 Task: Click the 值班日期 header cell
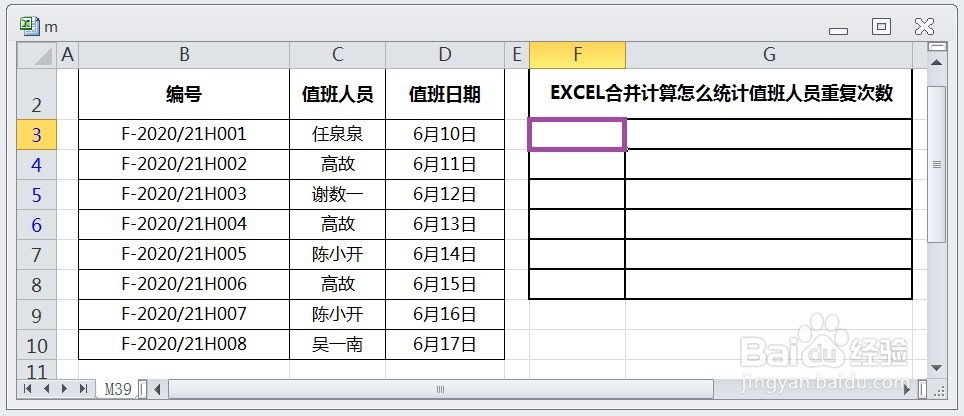click(445, 94)
